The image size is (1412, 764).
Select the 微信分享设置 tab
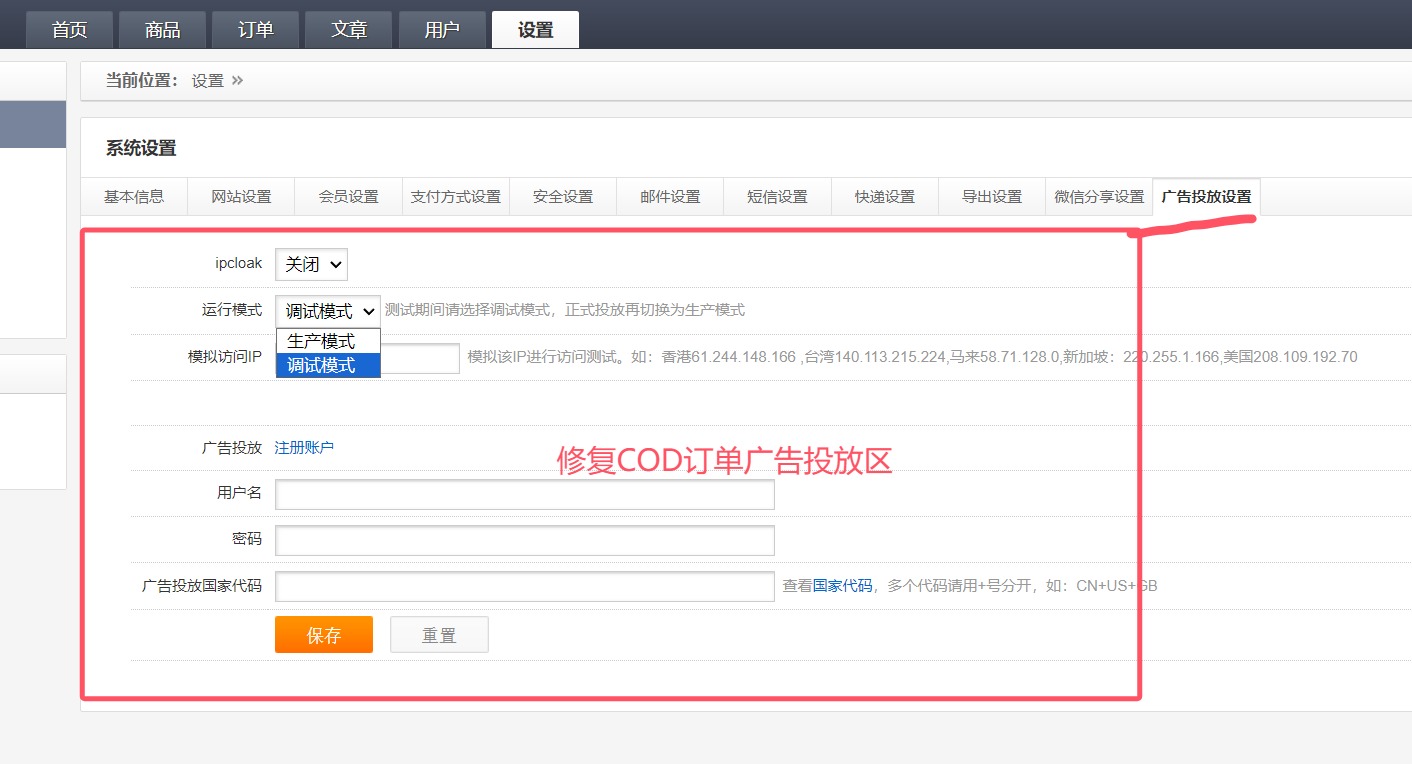click(x=1099, y=197)
